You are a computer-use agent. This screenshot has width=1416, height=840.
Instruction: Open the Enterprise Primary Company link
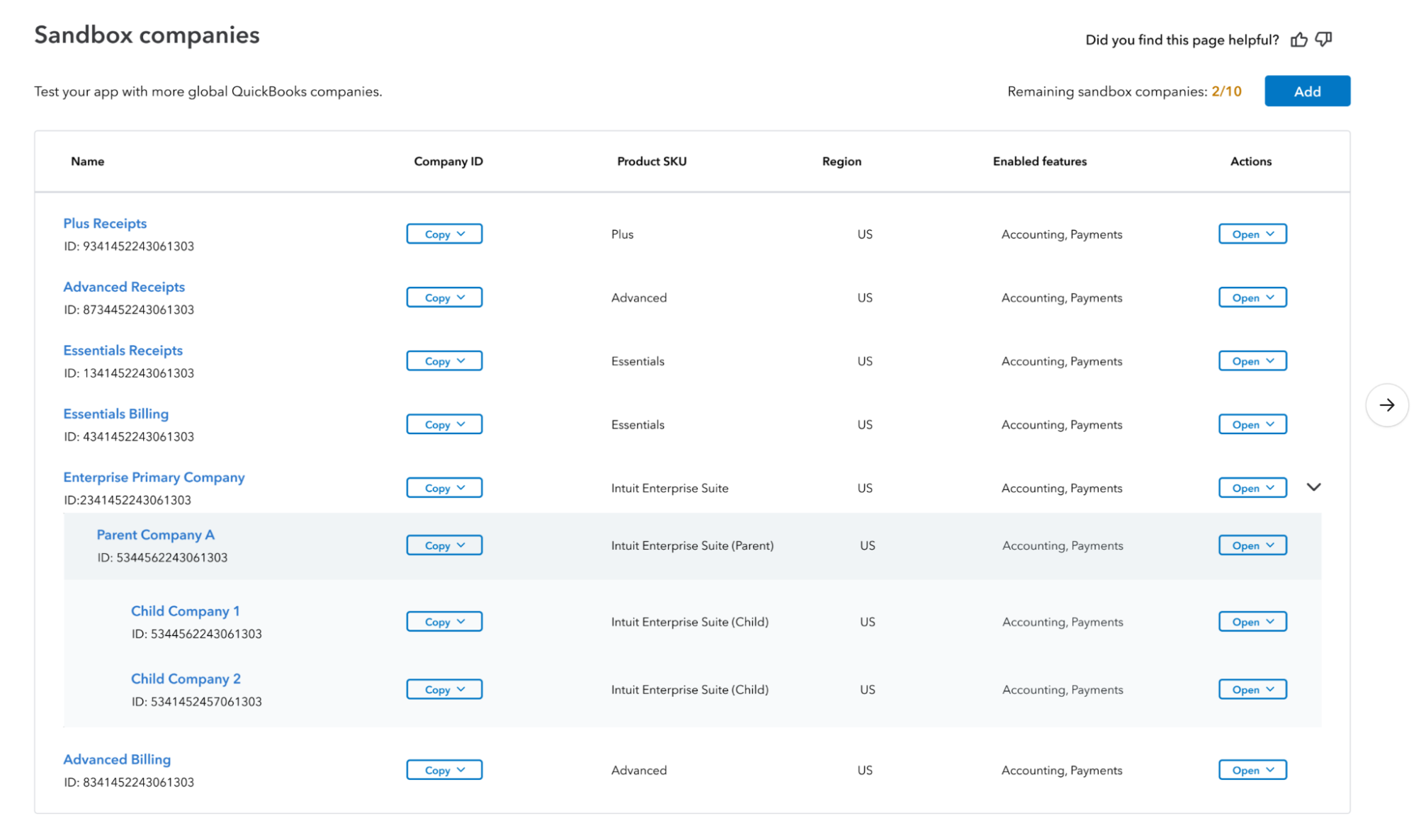point(154,477)
